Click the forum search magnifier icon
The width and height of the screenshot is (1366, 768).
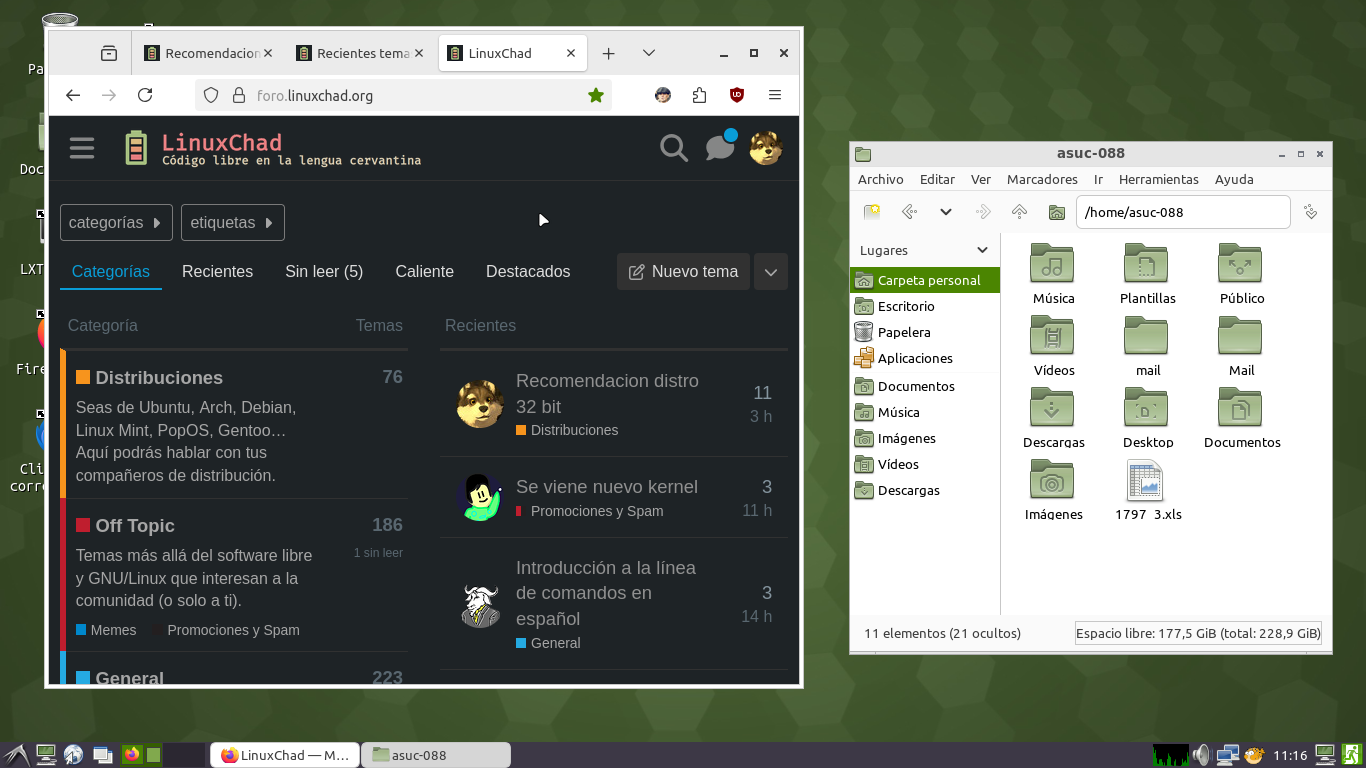[674, 149]
